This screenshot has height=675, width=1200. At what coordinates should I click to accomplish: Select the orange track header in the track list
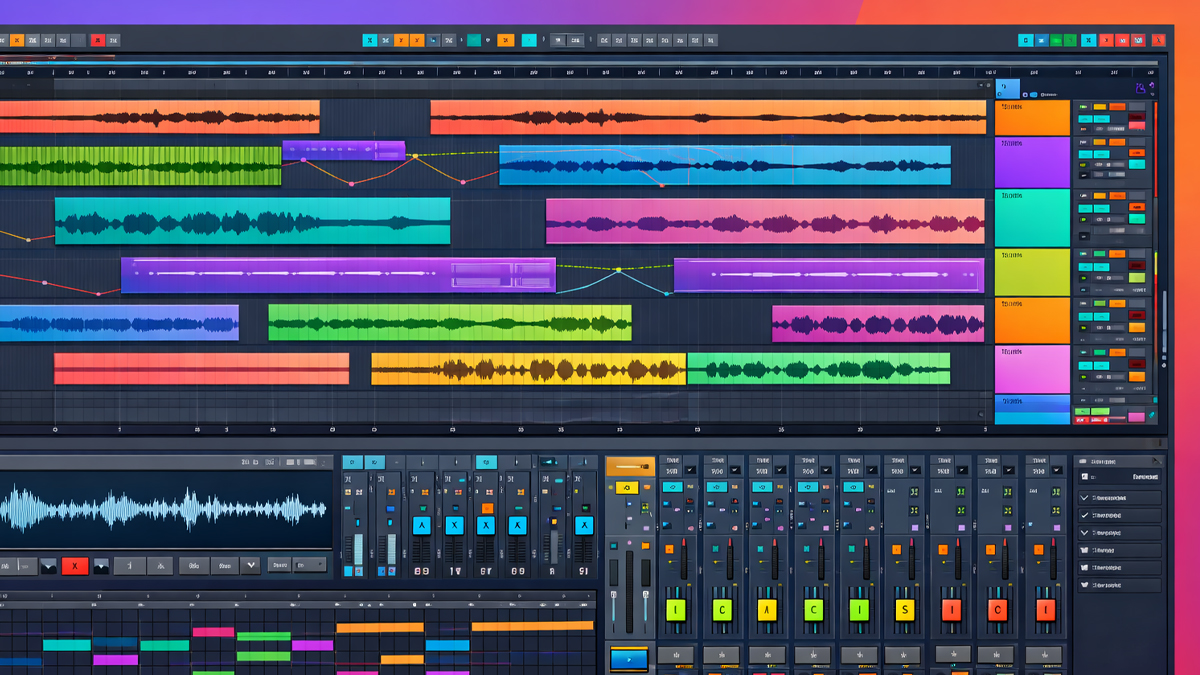[1032, 117]
